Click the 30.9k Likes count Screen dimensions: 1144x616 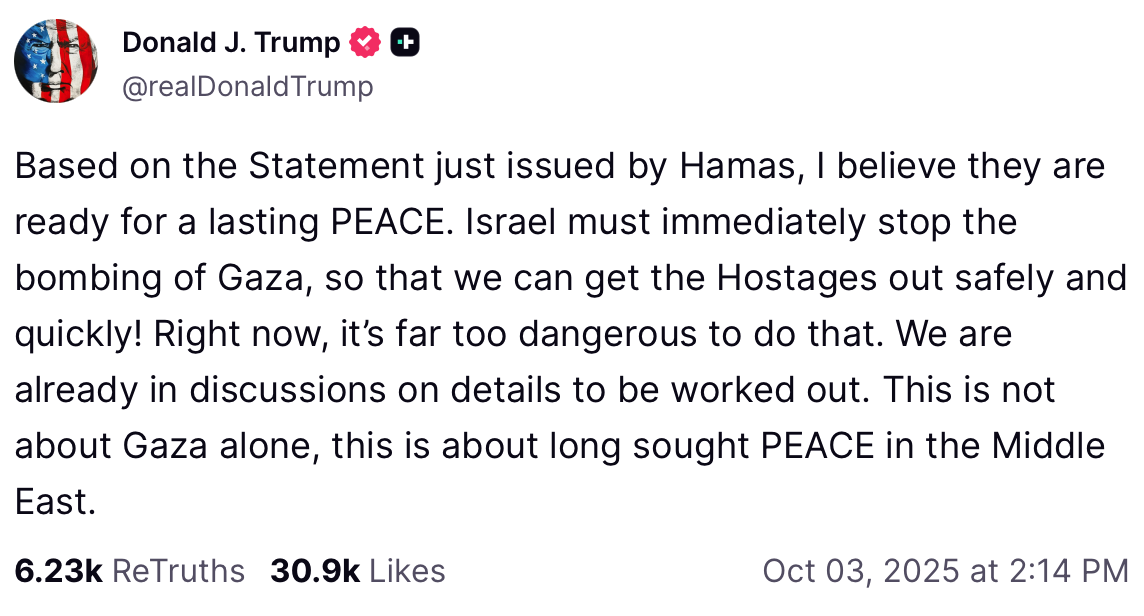(314, 571)
